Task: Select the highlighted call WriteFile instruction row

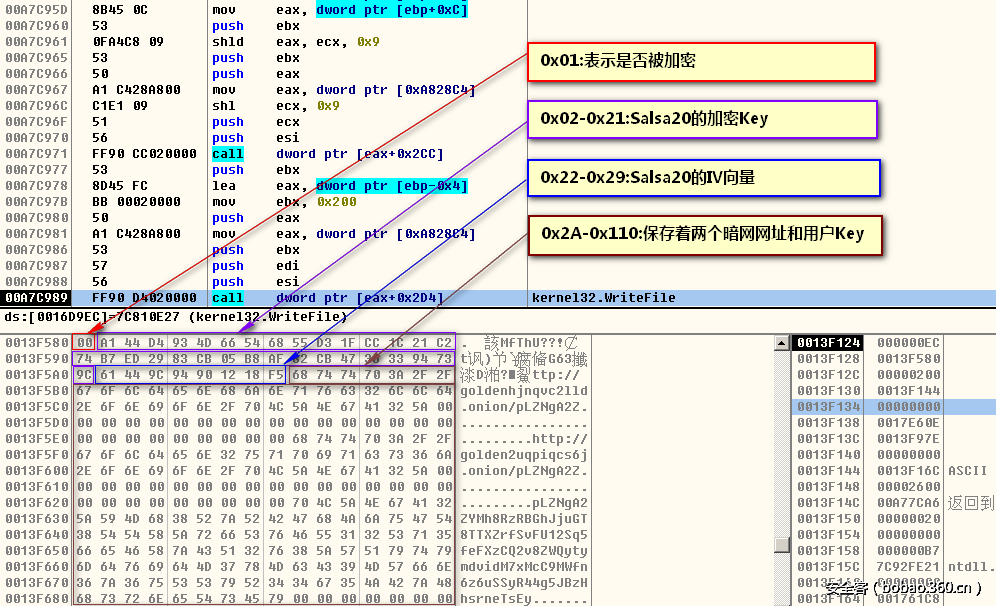Action: tap(498, 297)
